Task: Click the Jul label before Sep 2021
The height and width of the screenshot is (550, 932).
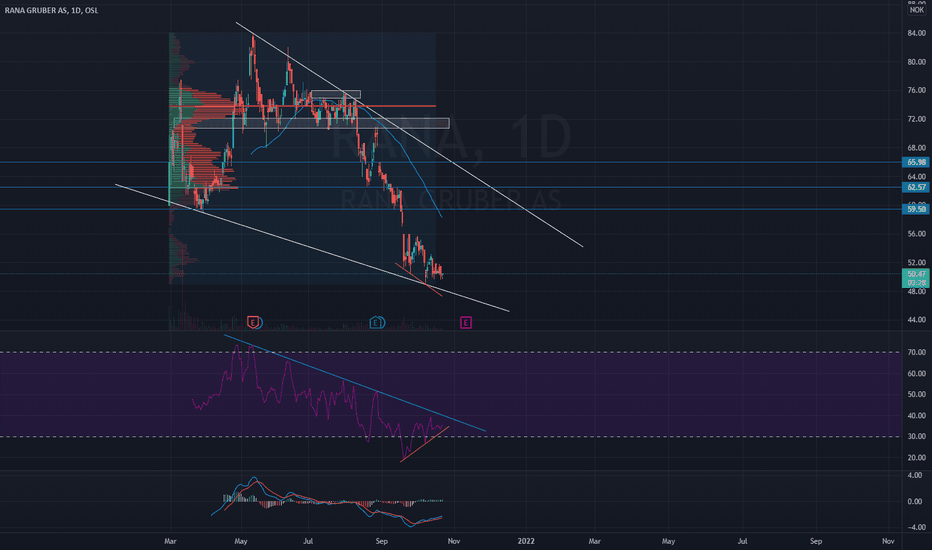Action: pos(308,541)
